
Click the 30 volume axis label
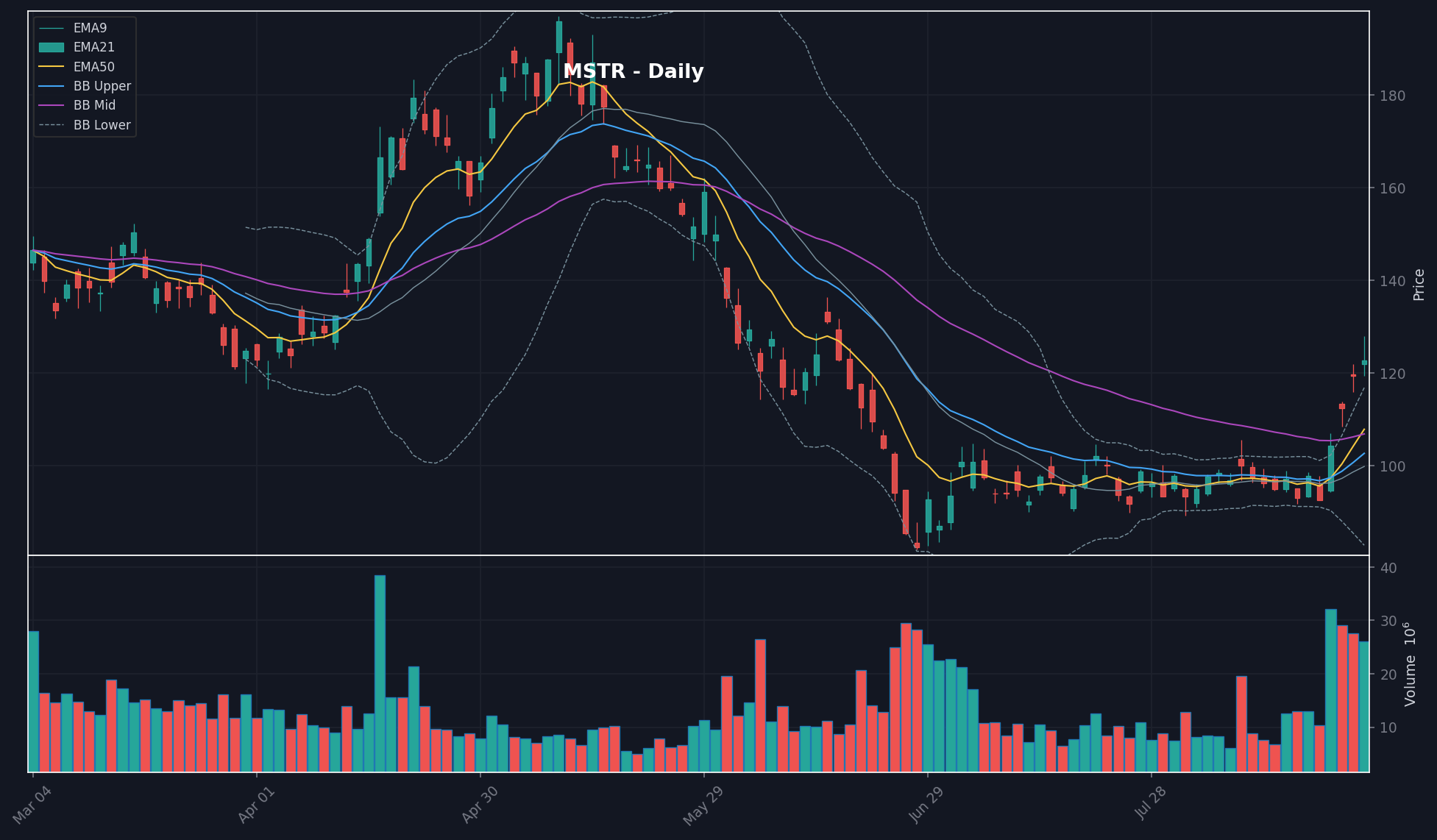[x=1388, y=622]
